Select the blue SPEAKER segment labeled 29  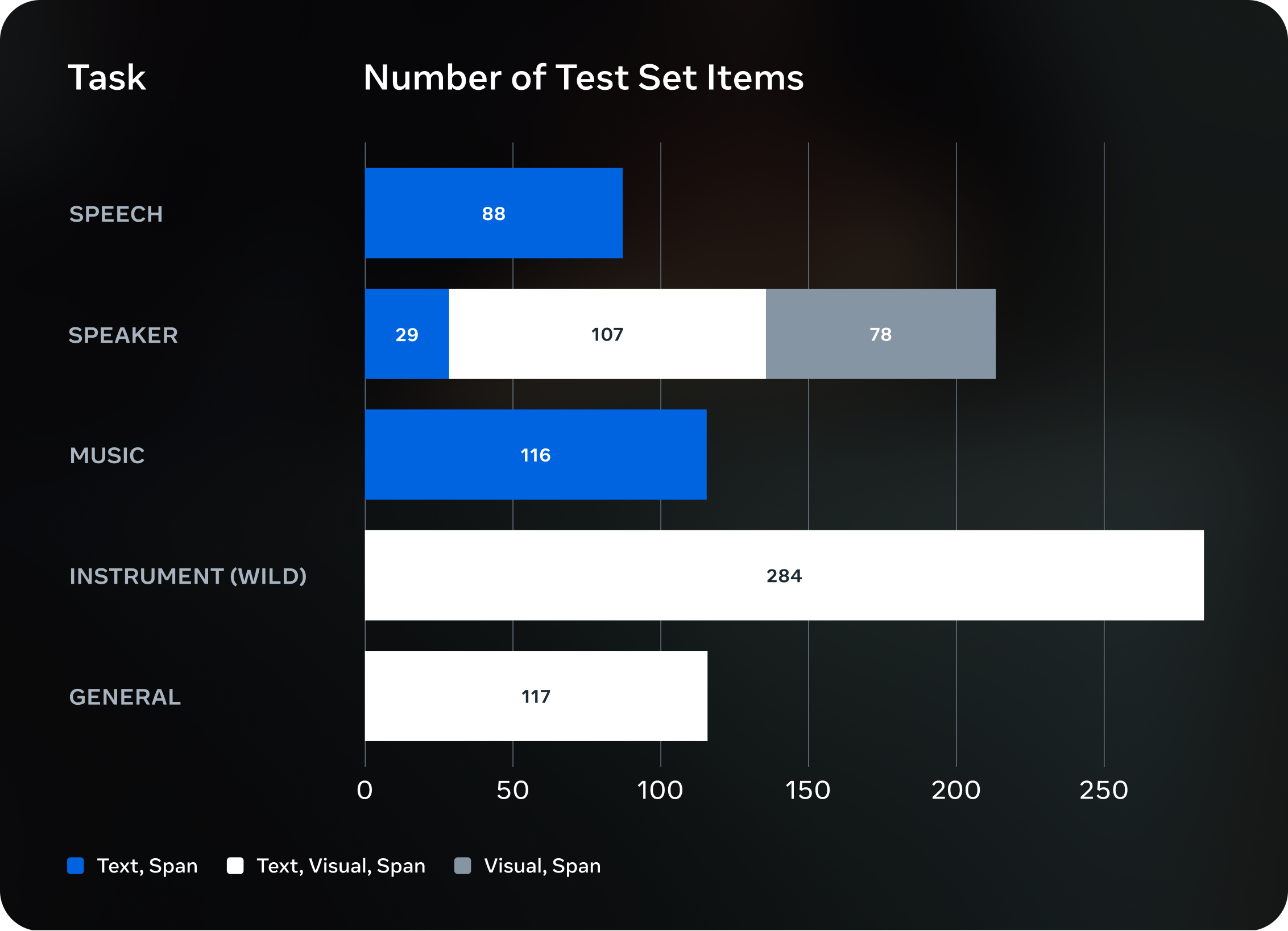click(407, 334)
